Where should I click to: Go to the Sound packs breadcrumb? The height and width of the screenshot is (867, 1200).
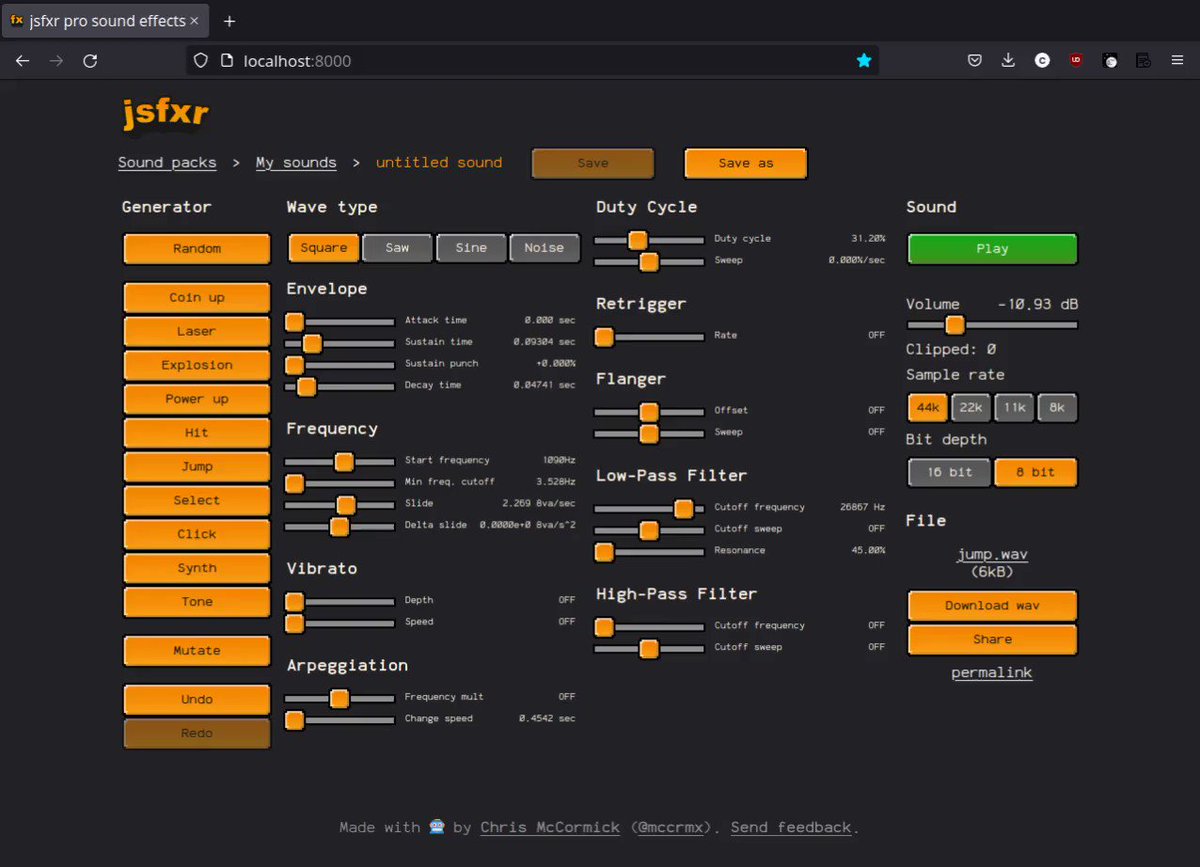click(167, 163)
